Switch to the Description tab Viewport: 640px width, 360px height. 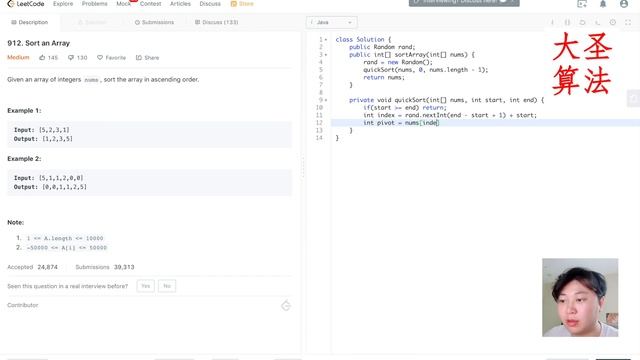29,22
